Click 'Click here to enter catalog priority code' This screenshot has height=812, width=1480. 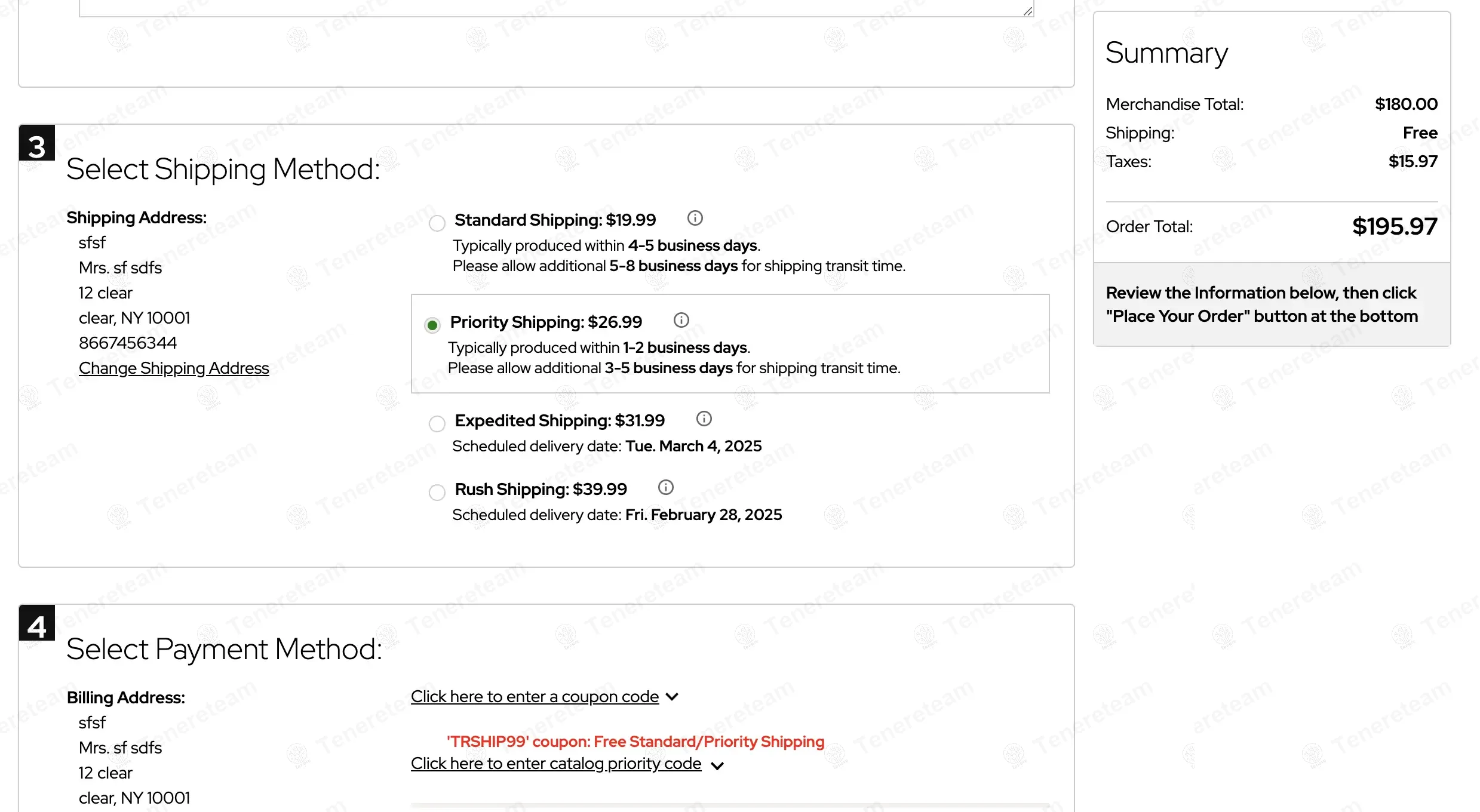point(555,764)
